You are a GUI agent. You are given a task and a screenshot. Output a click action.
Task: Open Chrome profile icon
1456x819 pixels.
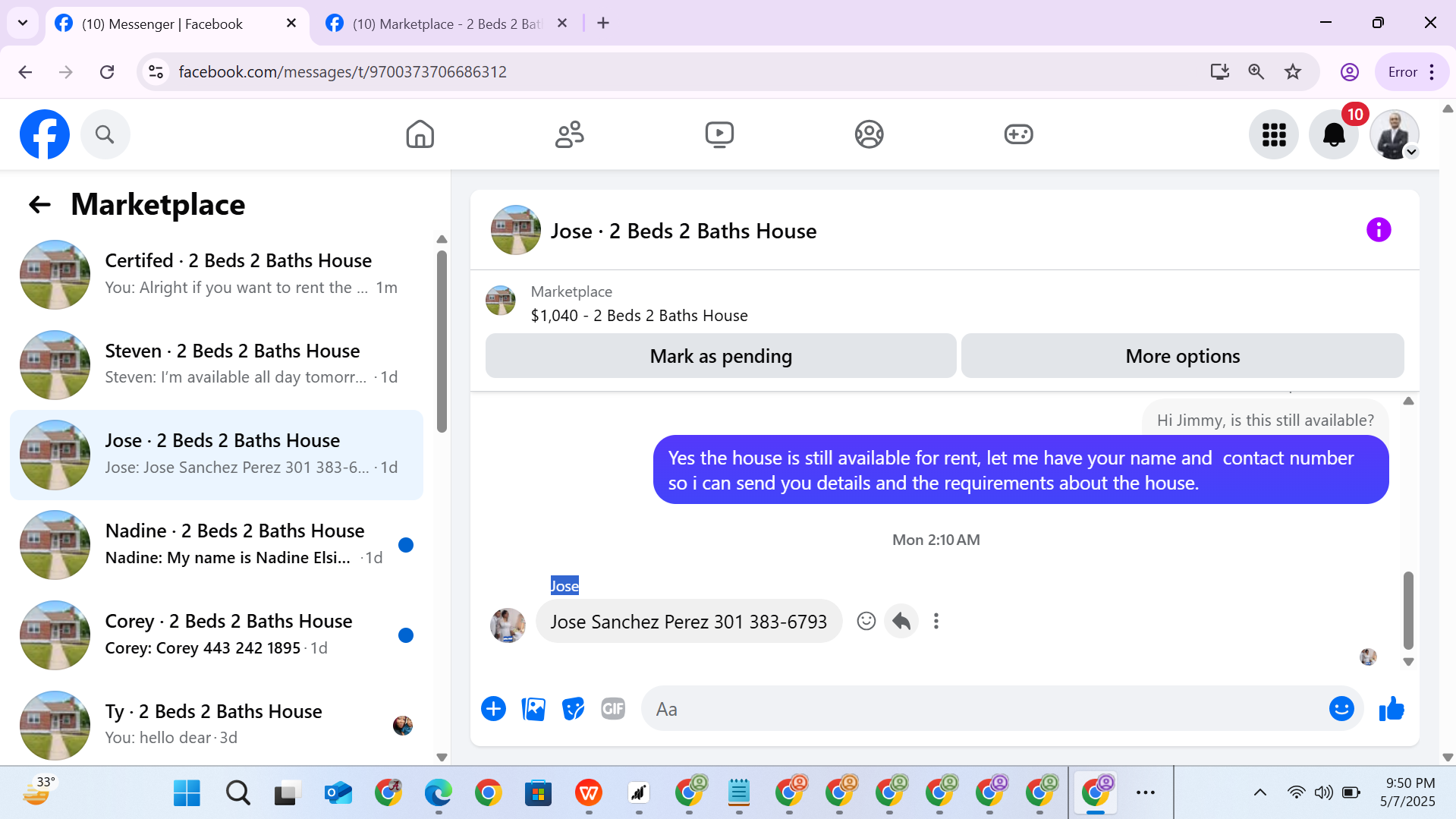[1349, 72]
